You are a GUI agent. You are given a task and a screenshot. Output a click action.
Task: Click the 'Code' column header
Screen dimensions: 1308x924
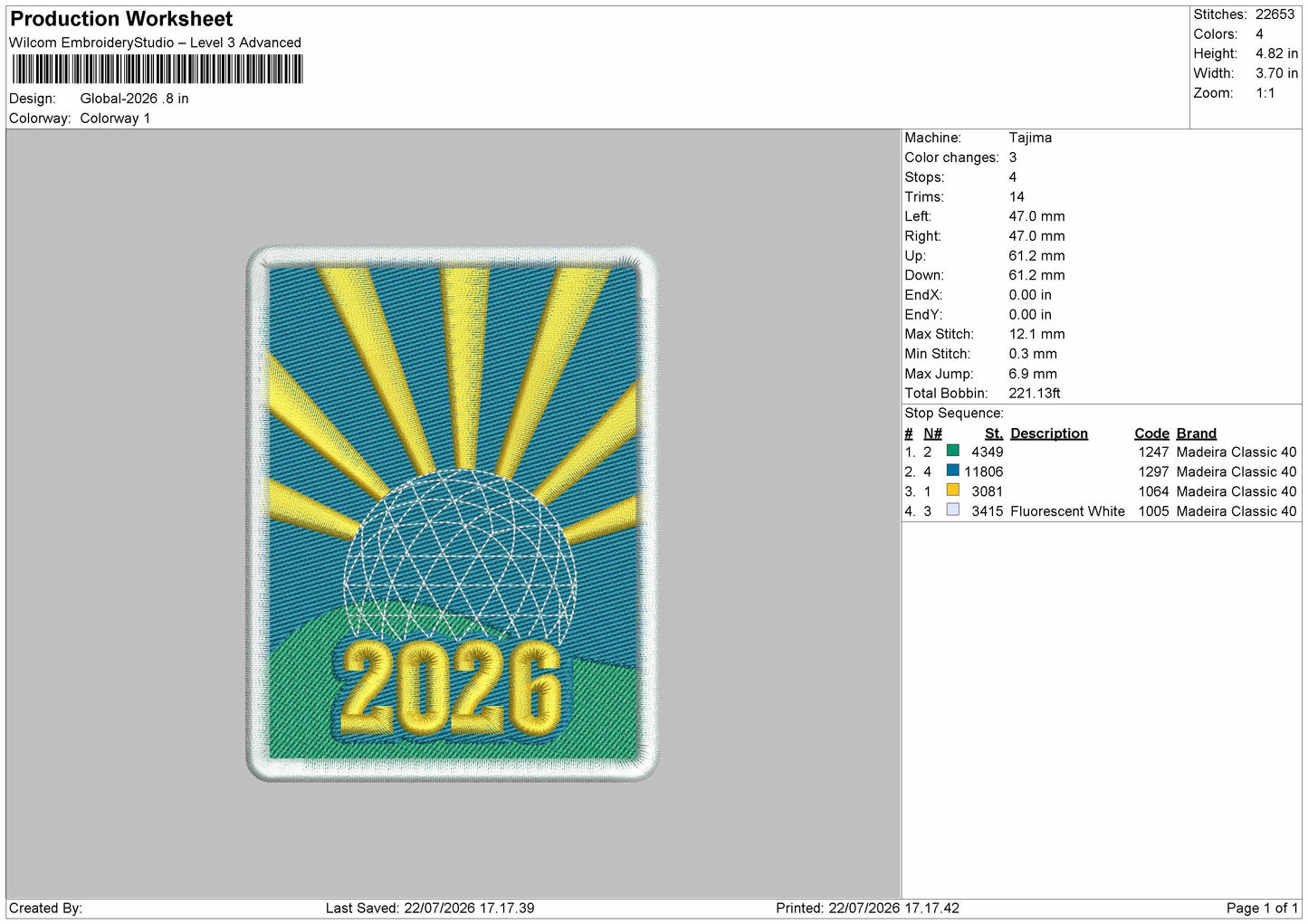1152,433
